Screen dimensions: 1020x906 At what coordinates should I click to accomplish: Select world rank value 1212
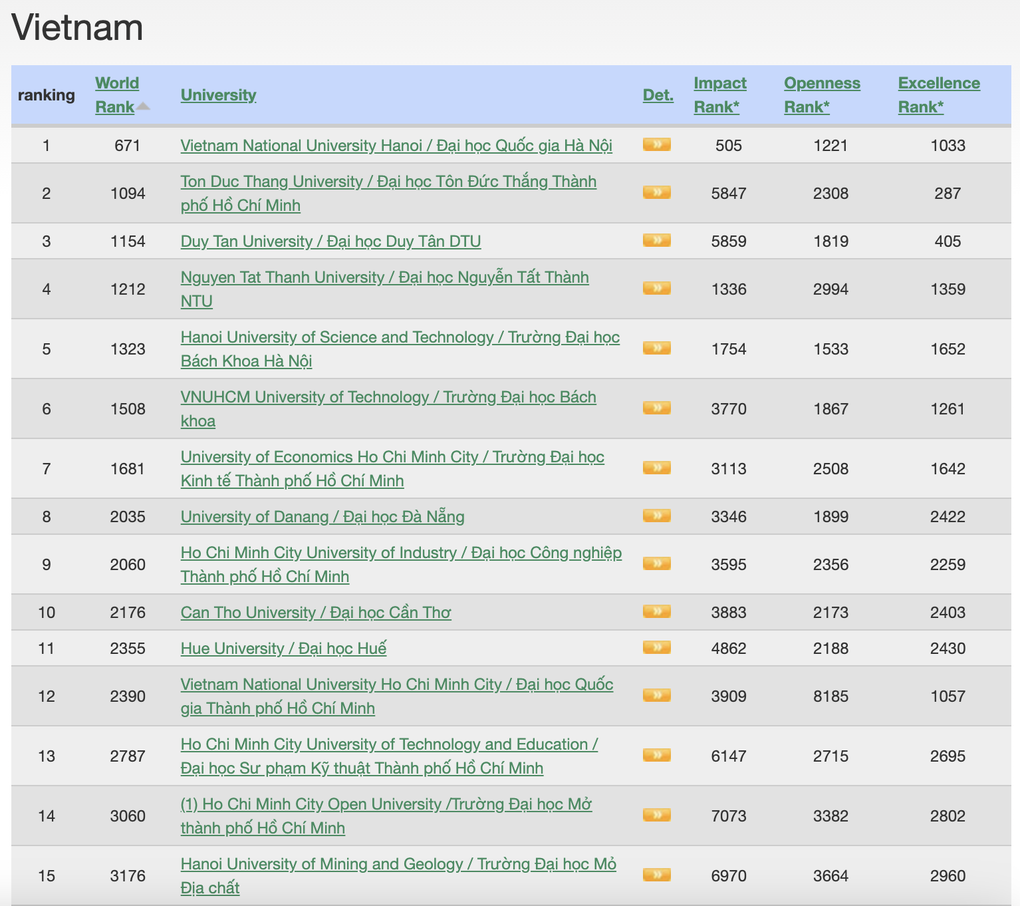[128, 289]
